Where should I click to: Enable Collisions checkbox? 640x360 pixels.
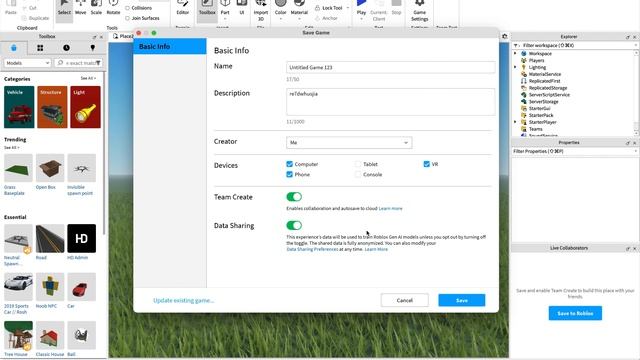click(127, 8)
